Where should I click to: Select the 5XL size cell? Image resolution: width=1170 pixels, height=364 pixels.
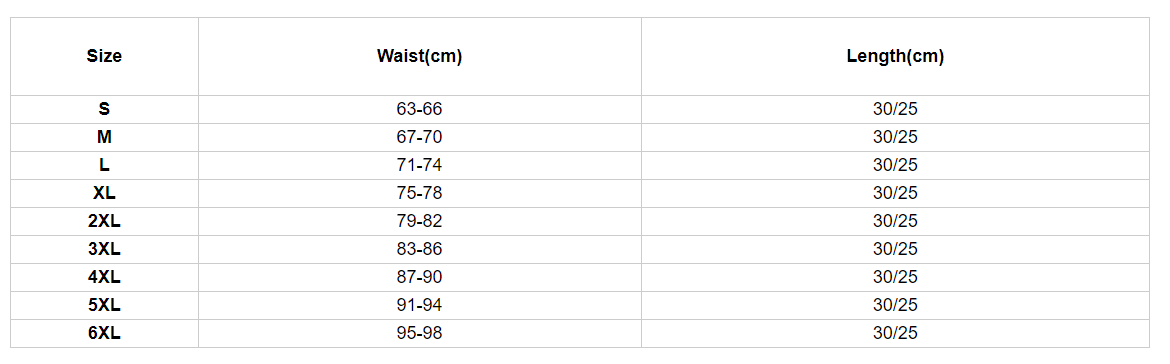[104, 305]
